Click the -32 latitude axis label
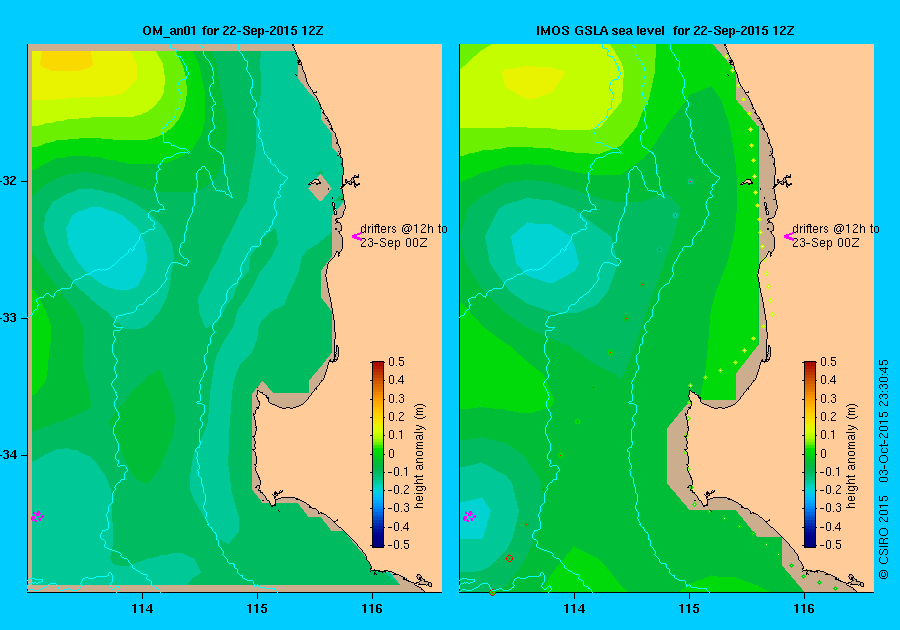Viewport: 900px width, 630px height. pos(8,181)
